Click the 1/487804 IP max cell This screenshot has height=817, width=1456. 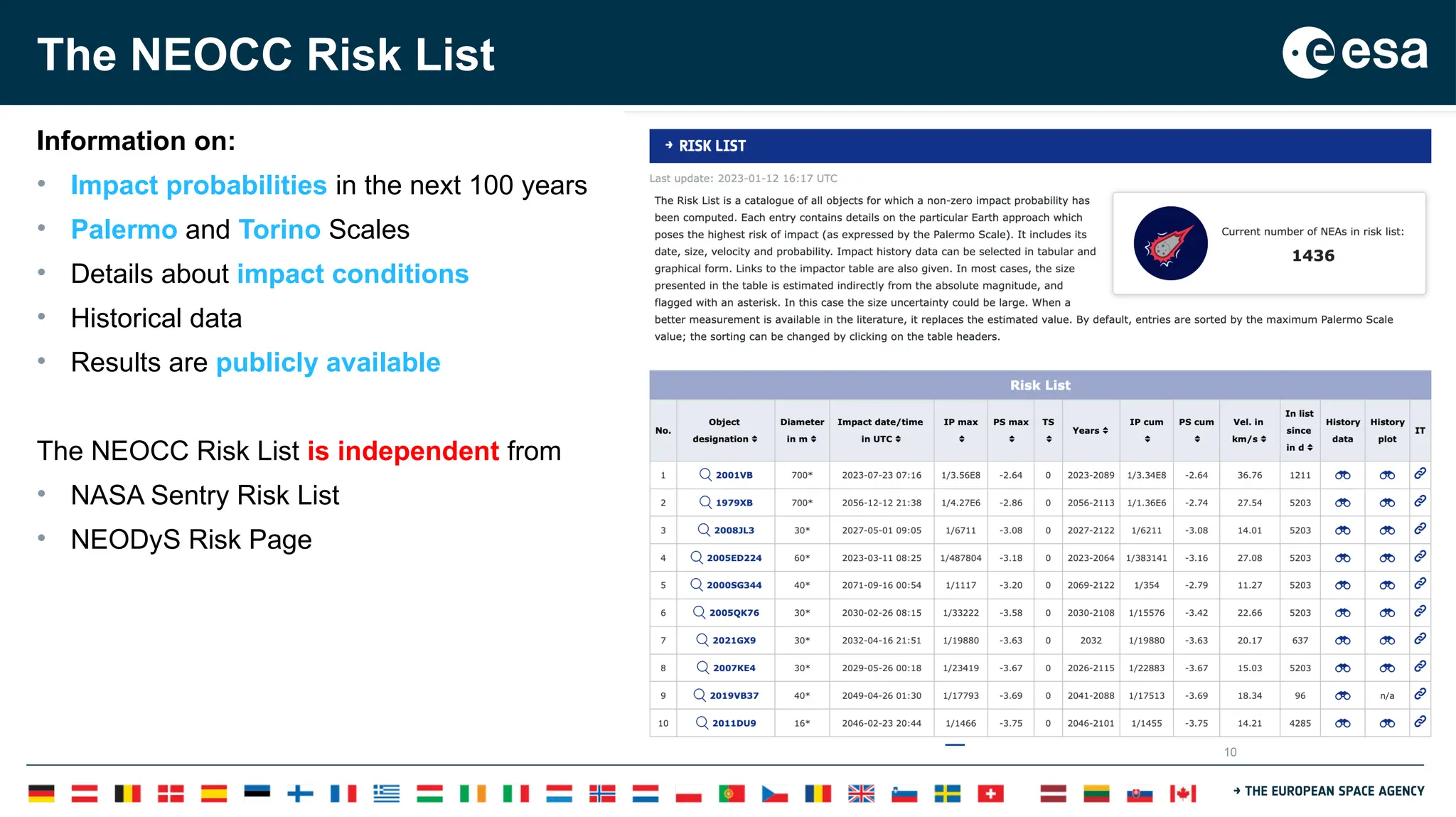(960, 558)
